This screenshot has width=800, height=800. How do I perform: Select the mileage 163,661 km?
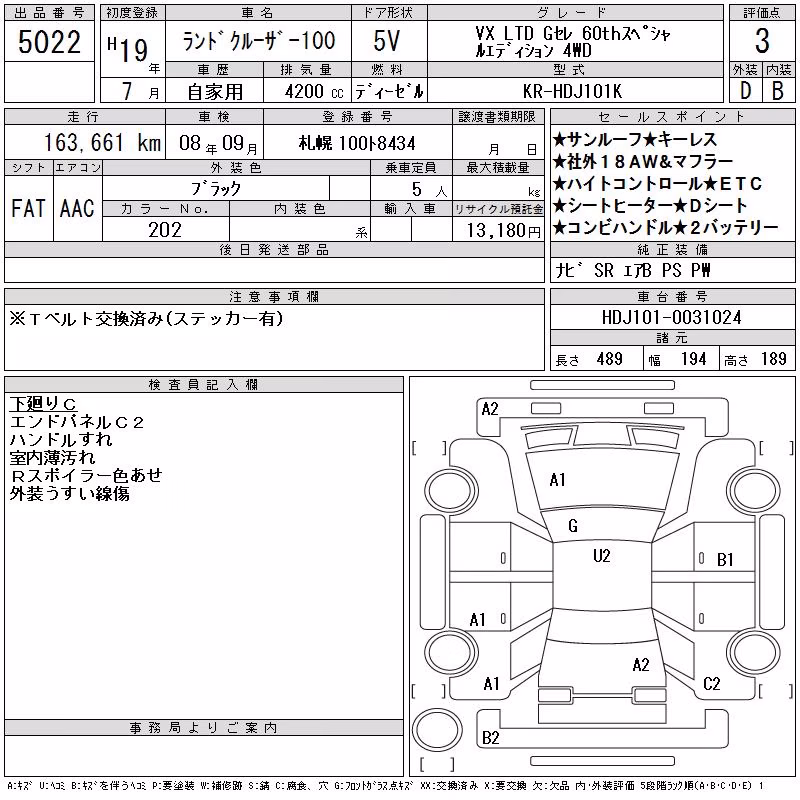point(102,142)
